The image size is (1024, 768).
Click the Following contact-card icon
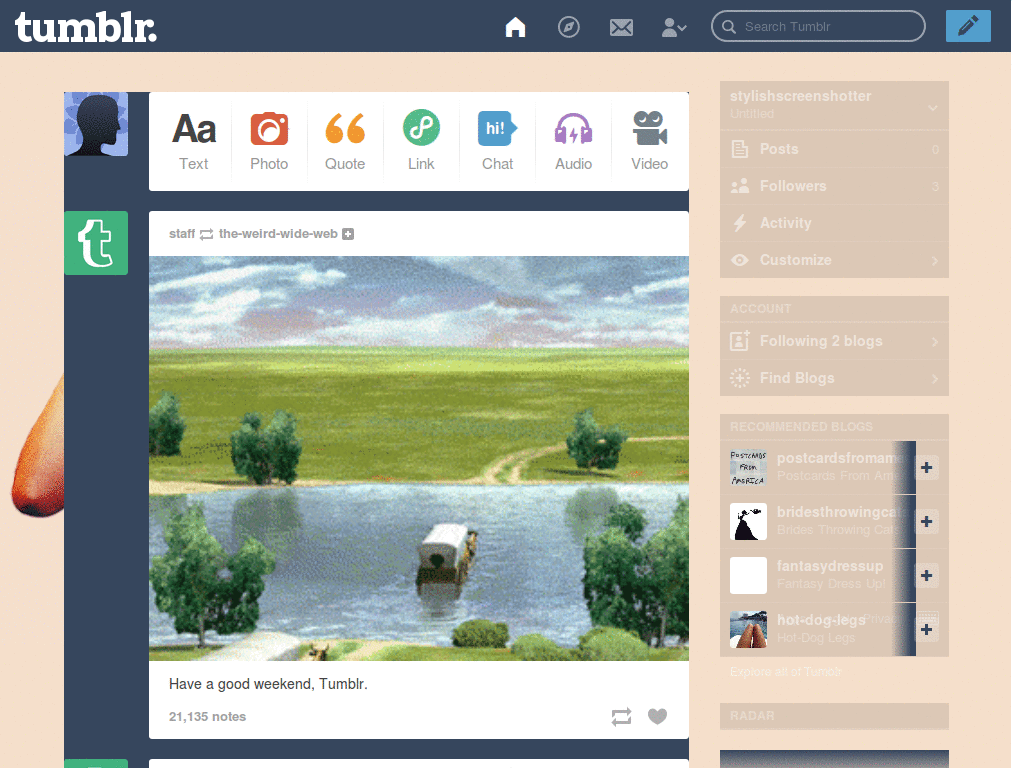pos(739,341)
